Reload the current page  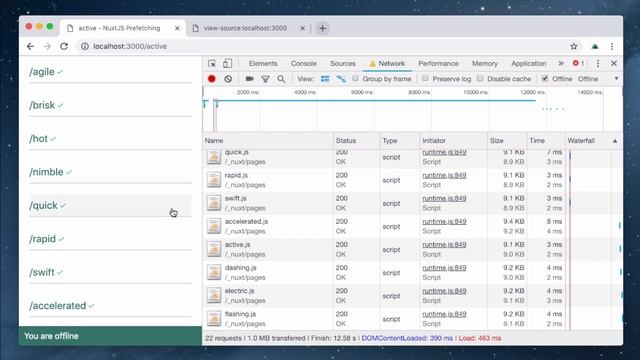[x=64, y=47]
